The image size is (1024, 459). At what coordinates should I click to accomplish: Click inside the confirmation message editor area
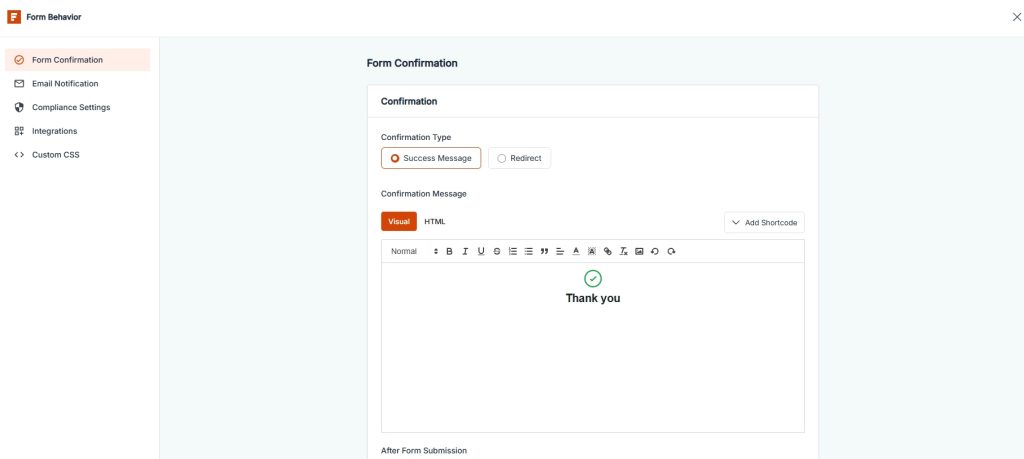(x=593, y=347)
